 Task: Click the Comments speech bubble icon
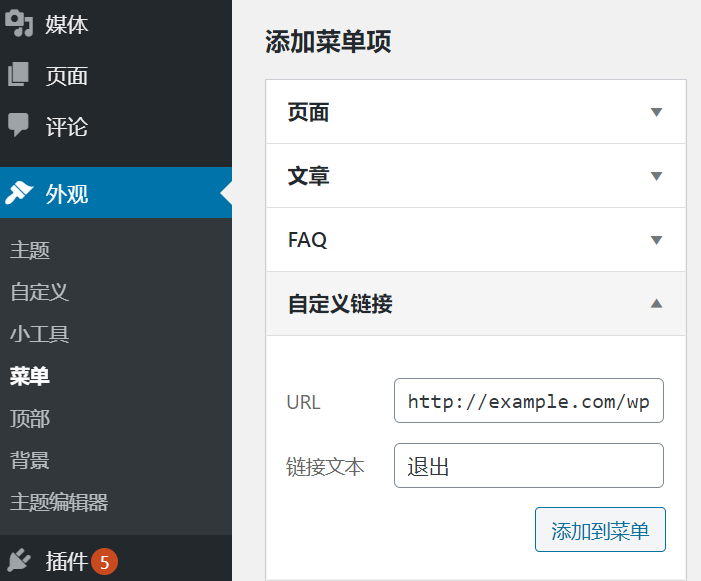(19, 126)
